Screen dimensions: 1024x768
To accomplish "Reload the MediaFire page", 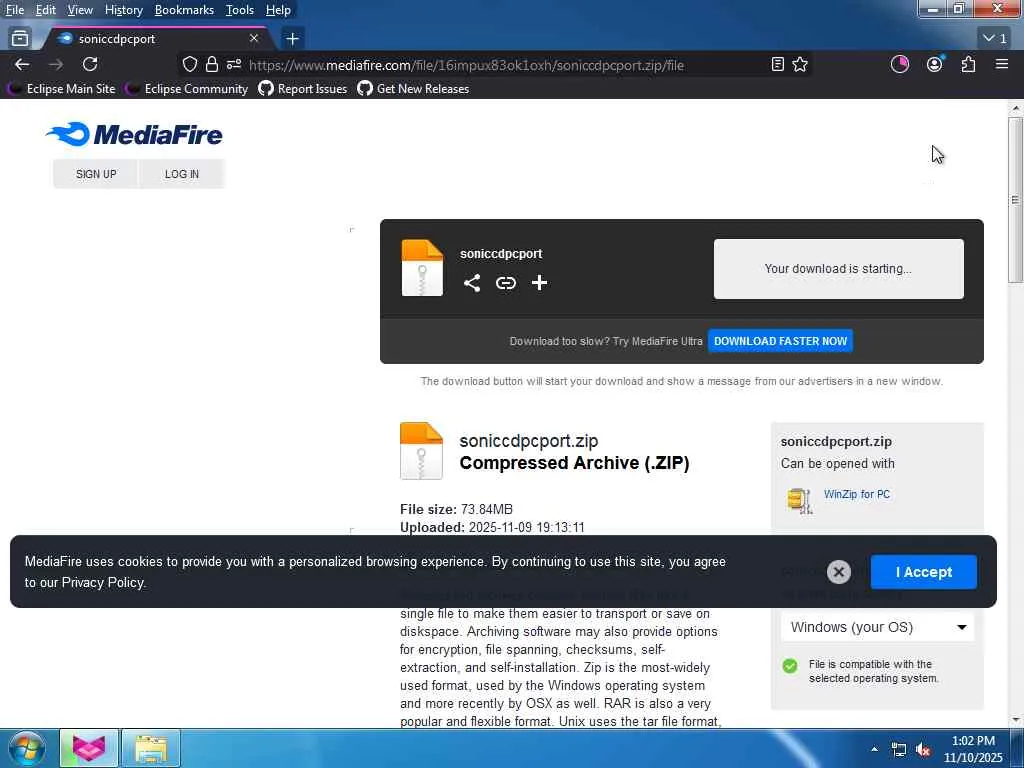I will click(90, 64).
